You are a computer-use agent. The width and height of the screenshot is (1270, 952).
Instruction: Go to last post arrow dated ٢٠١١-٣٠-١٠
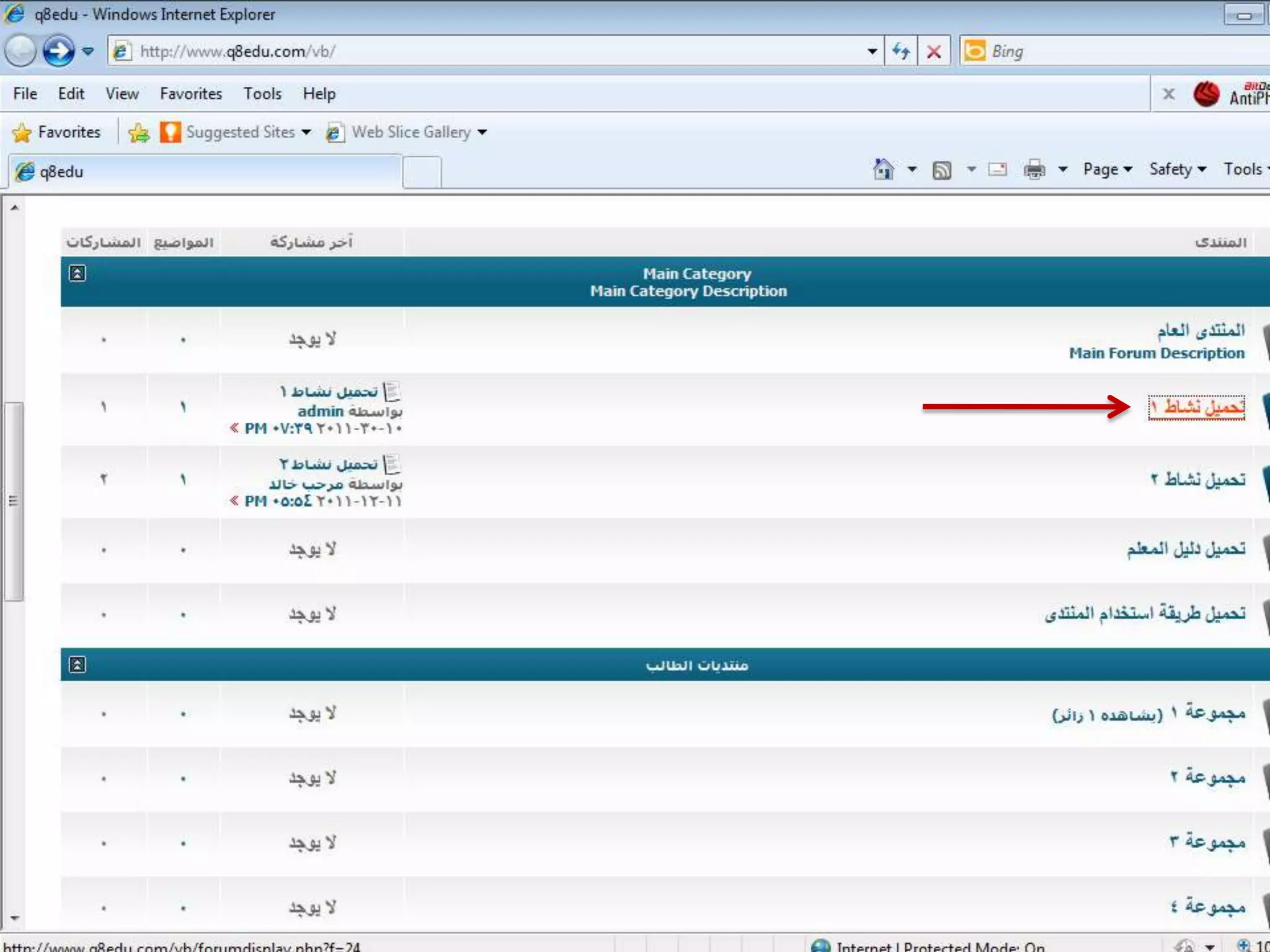pyautogui.click(x=234, y=428)
